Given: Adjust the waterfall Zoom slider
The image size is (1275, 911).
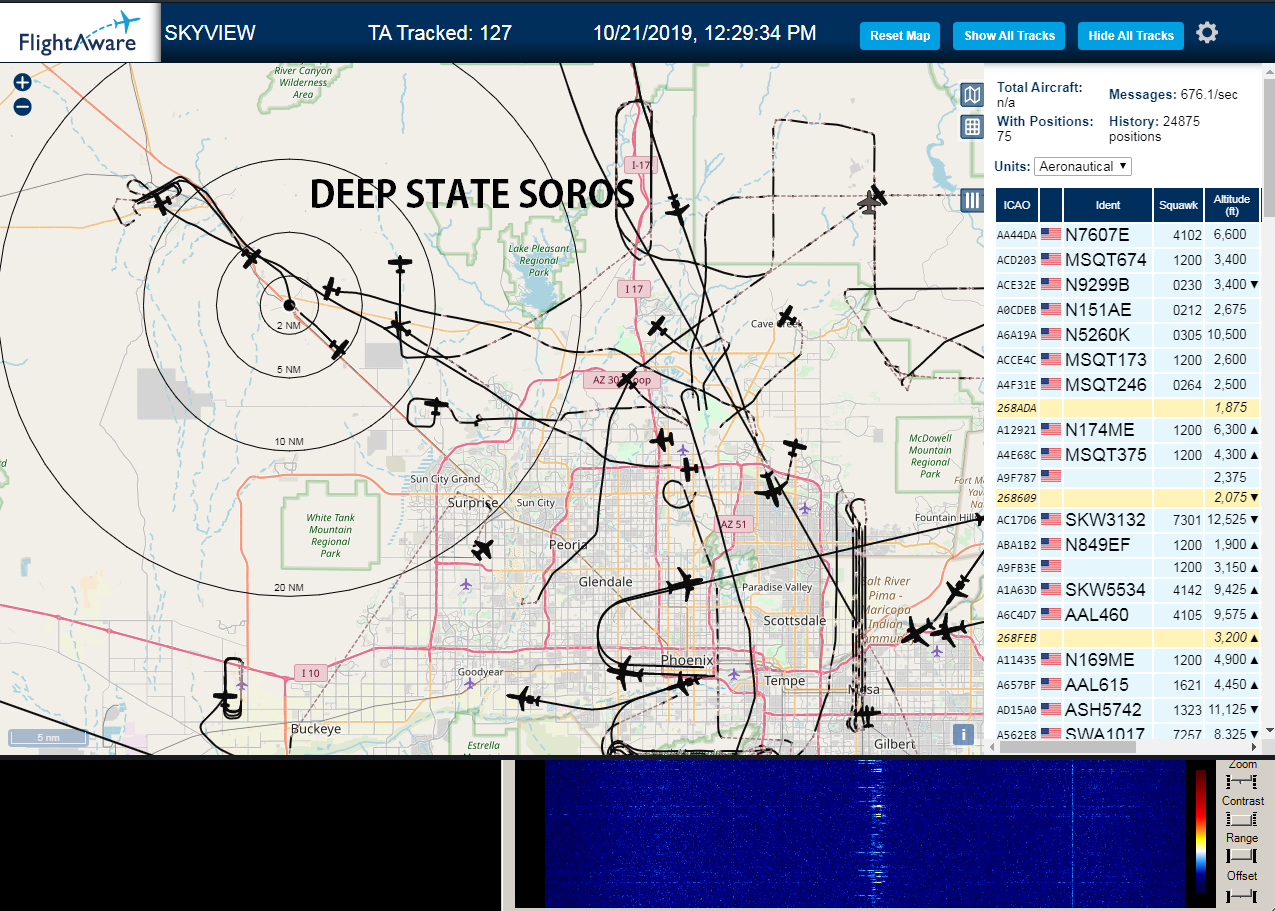Looking at the screenshot, I should [x=1242, y=780].
